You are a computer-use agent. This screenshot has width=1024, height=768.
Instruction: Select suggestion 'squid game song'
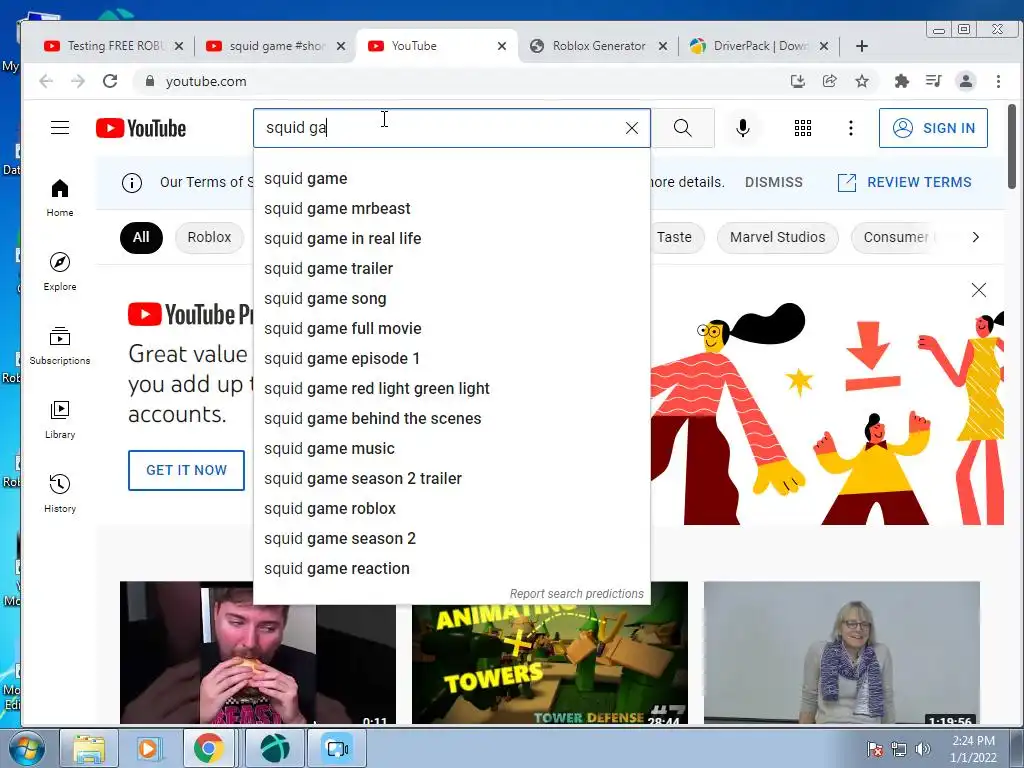click(x=452, y=298)
